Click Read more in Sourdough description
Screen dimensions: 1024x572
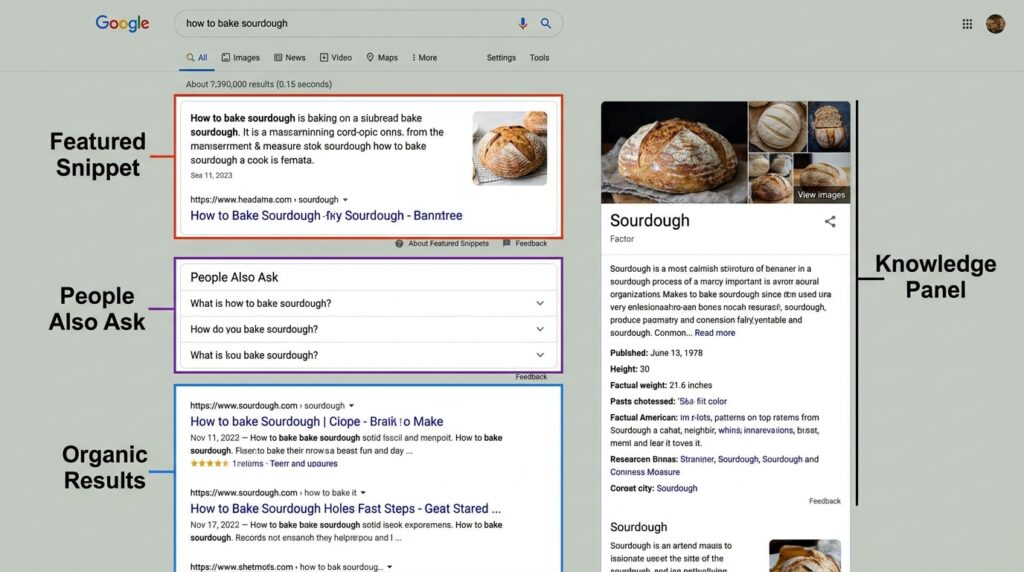click(x=714, y=333)
